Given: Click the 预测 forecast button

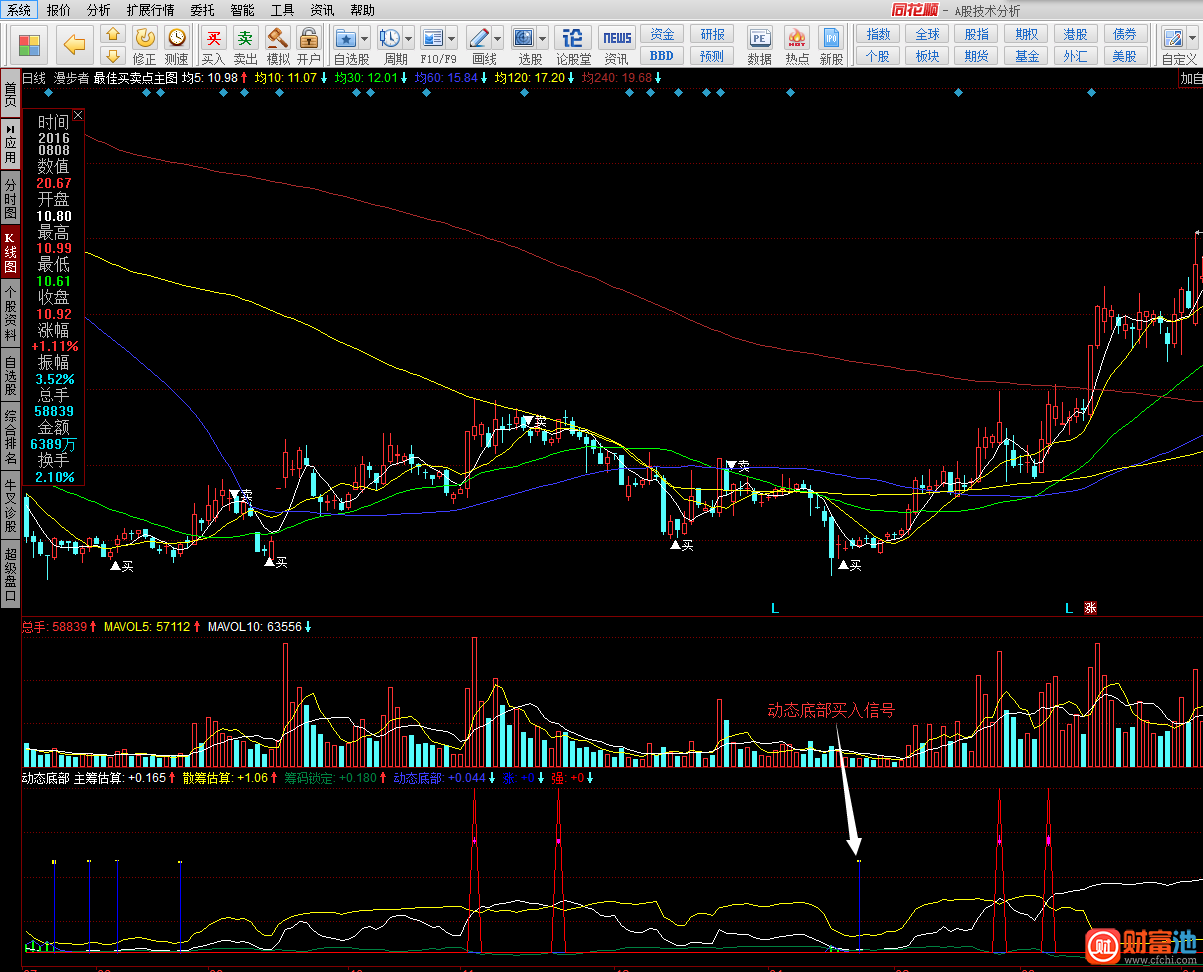Looking at the screenshot, I should (713, 56).
